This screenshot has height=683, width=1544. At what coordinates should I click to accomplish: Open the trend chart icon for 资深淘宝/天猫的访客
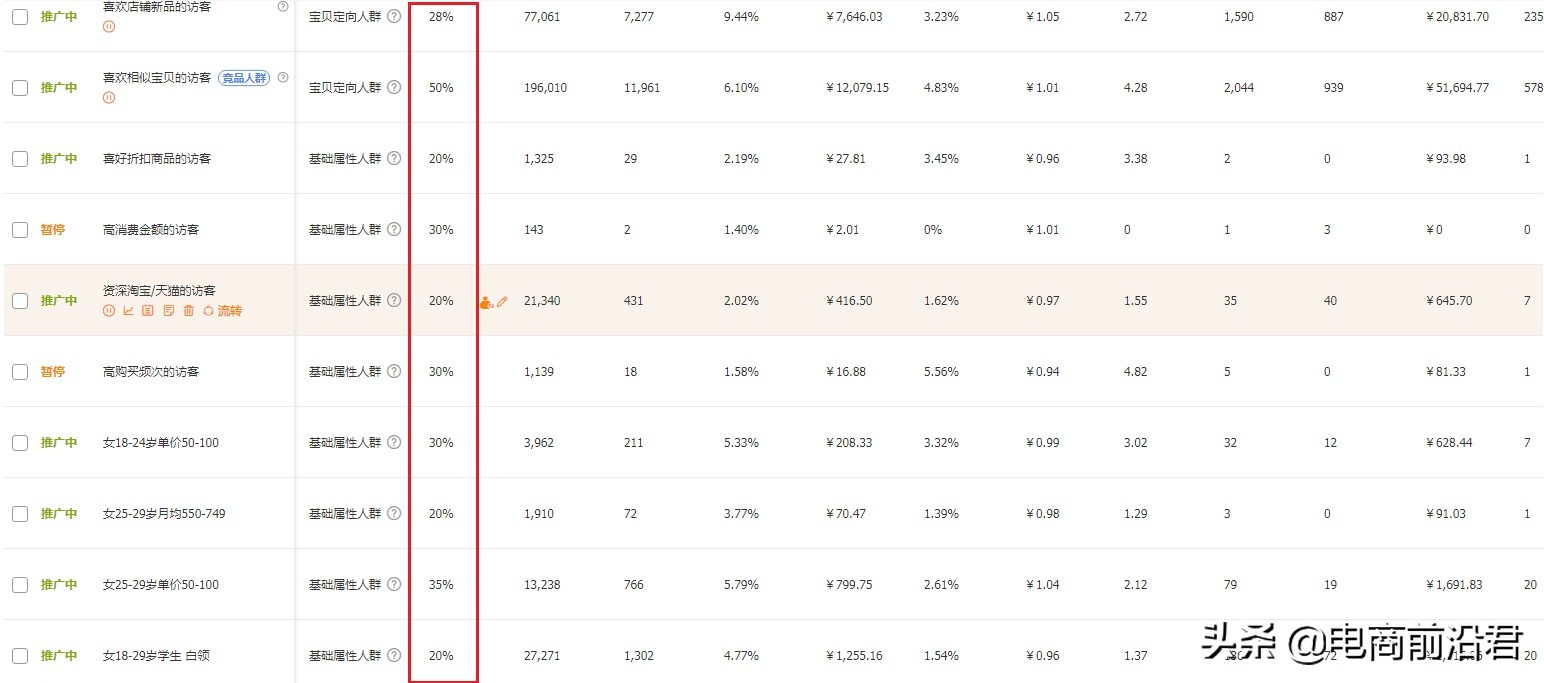(128, 311)
